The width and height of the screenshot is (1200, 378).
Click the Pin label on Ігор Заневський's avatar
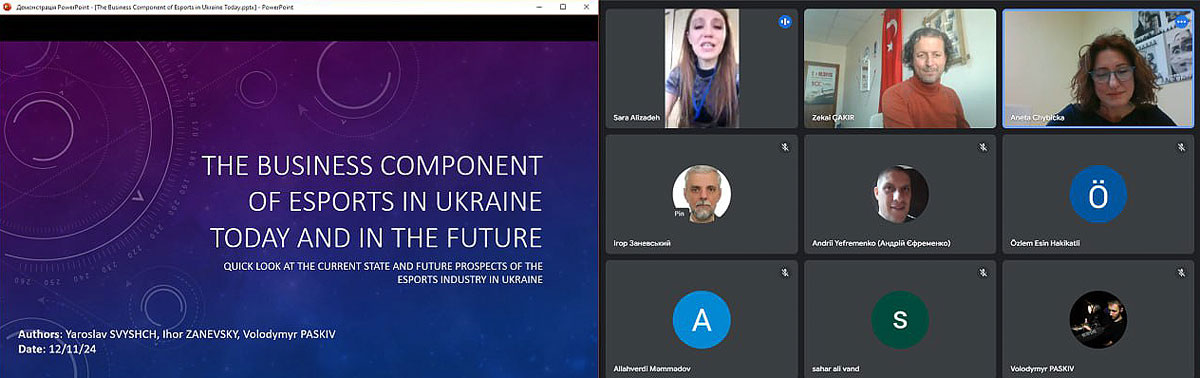[x=680, y=214]
